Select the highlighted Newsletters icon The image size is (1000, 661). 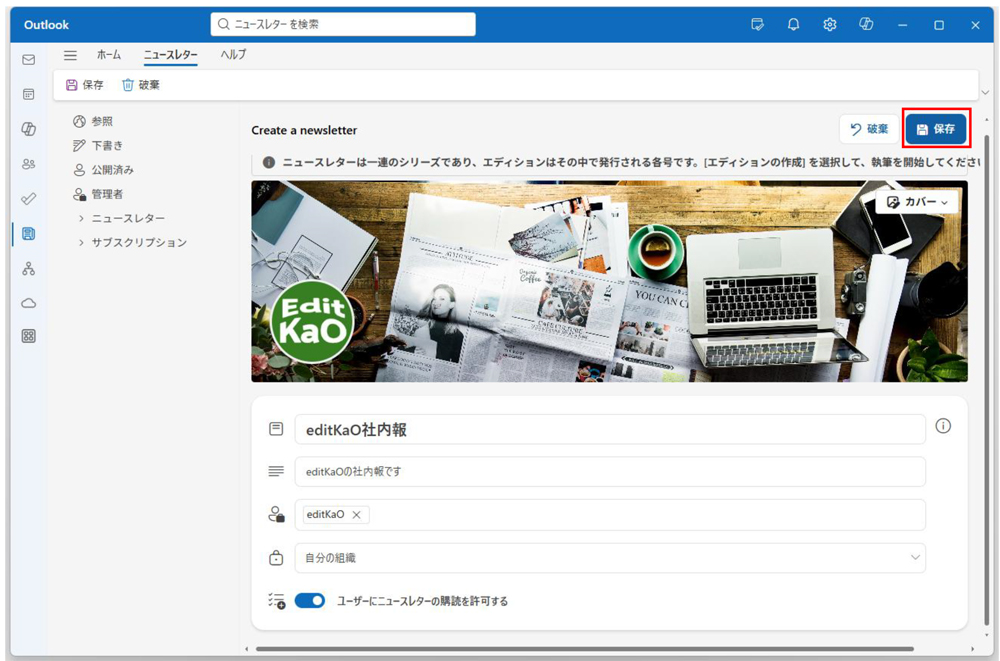click(27, 232)
